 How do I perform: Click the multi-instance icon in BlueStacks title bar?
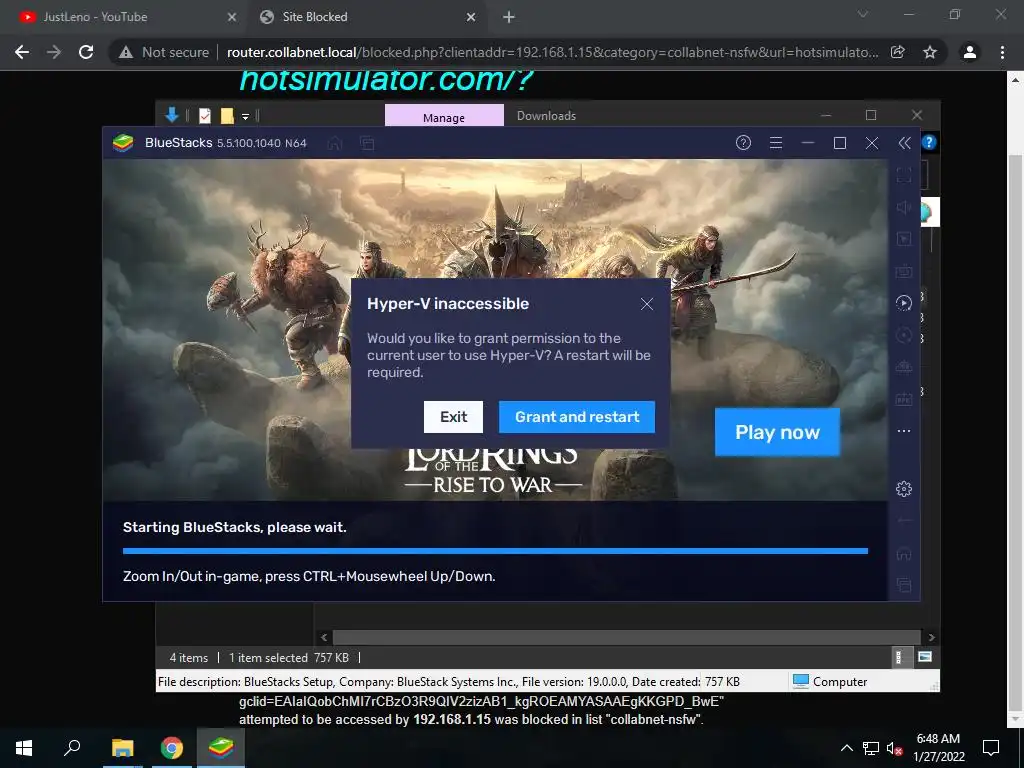click(367, 143)
